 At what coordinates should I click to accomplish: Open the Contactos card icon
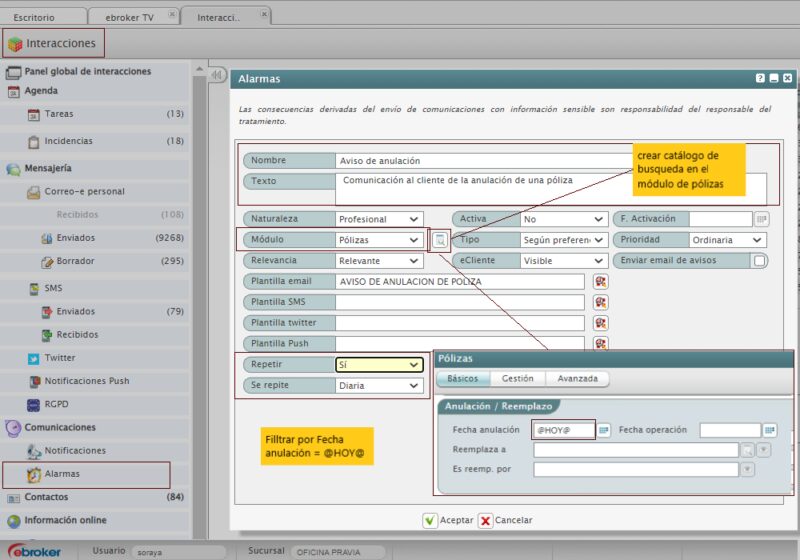13,498
